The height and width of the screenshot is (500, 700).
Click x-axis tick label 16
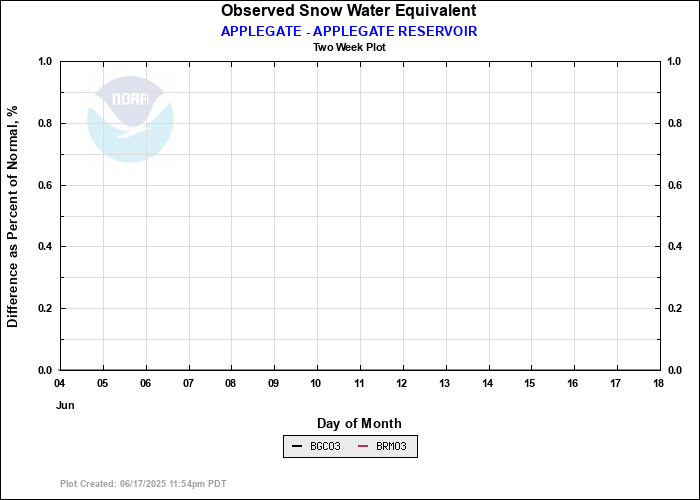point(573,383)
